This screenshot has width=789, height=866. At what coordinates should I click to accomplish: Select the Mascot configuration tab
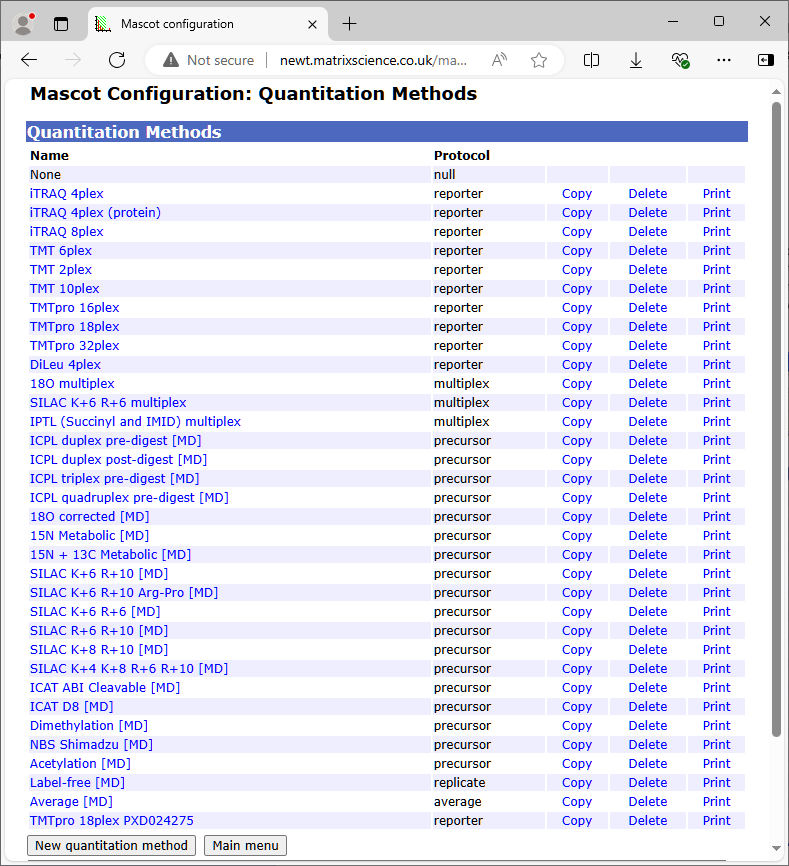tap(208, 24)
